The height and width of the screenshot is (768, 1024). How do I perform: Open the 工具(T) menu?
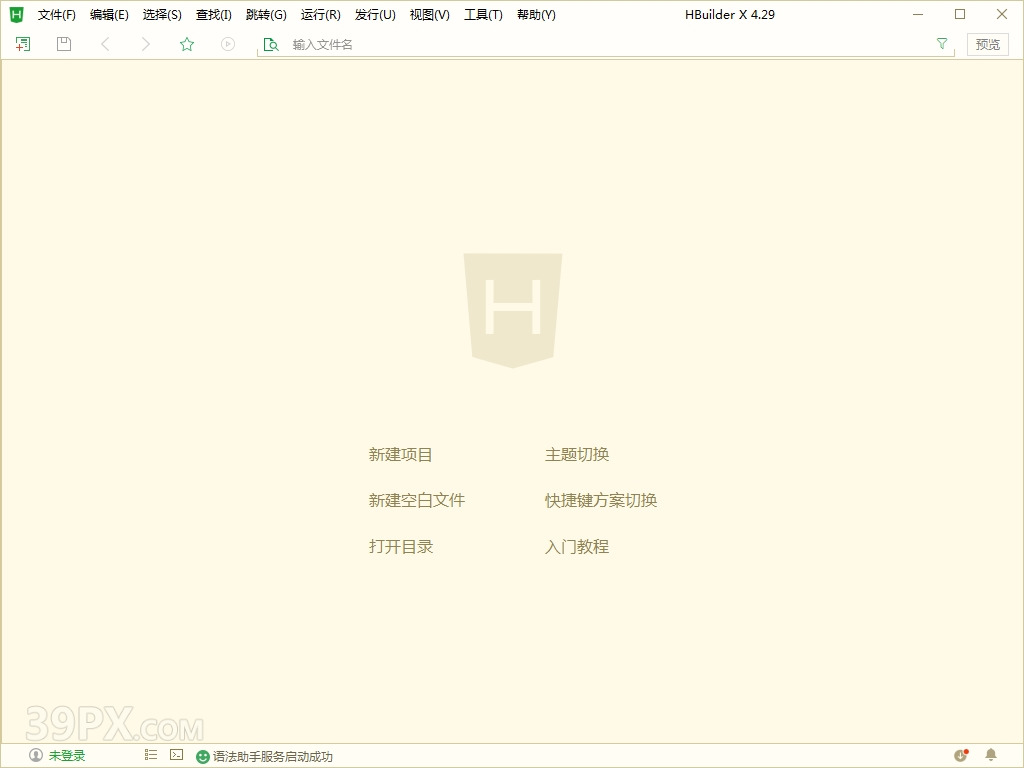pos(483,14)
